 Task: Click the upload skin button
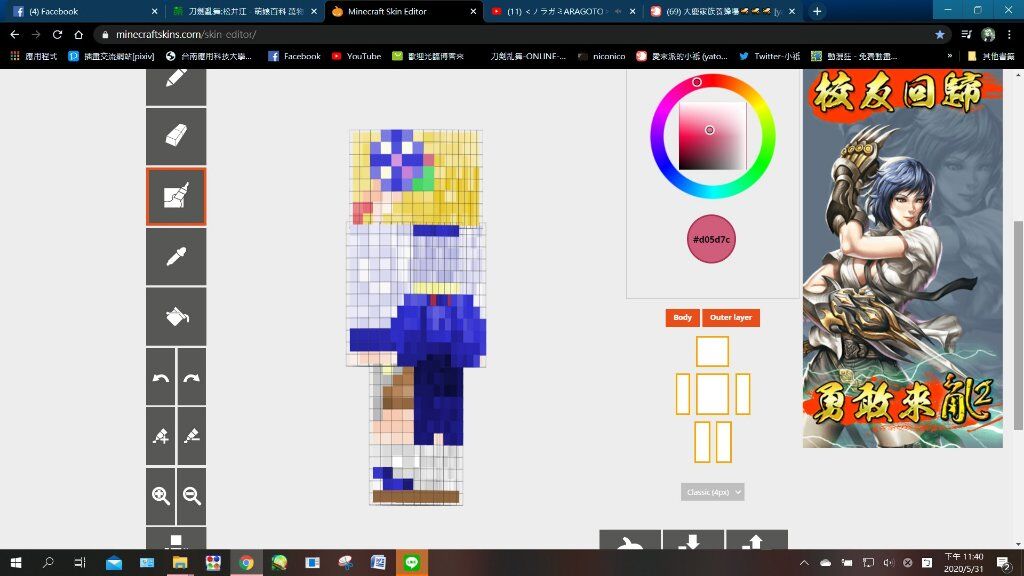(757, 540)
